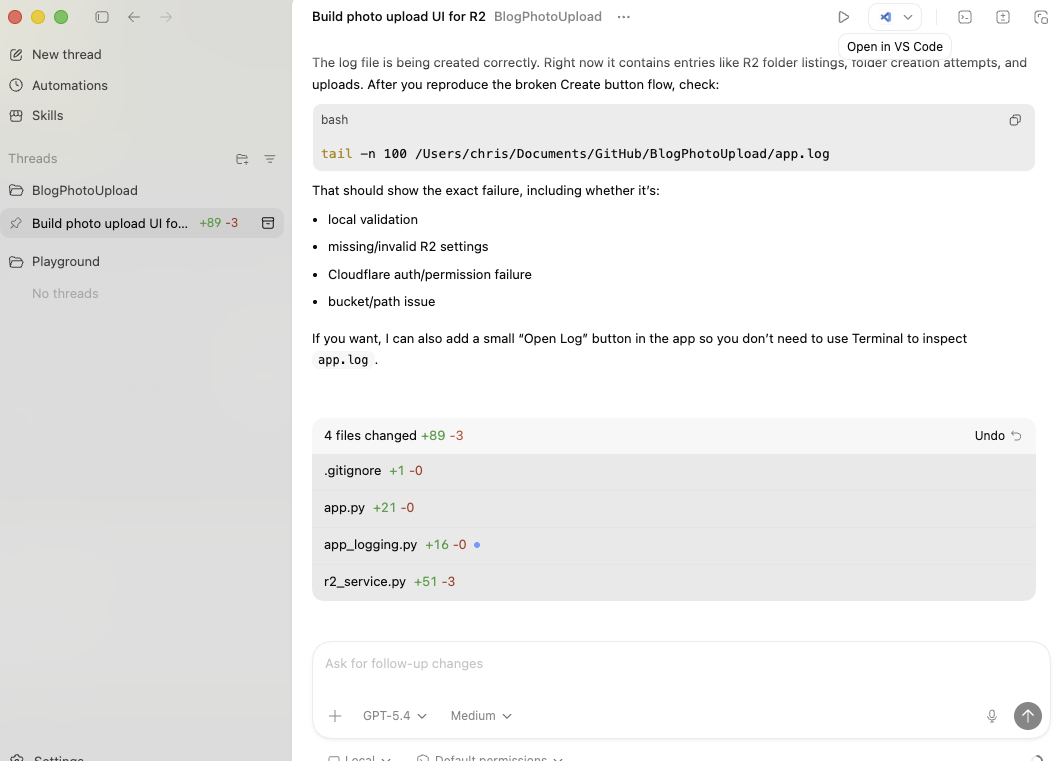Click the Run play icon in header
The width and height of the screenshot is (1061, 761).
pyautogui.click(x=843, y=17)
